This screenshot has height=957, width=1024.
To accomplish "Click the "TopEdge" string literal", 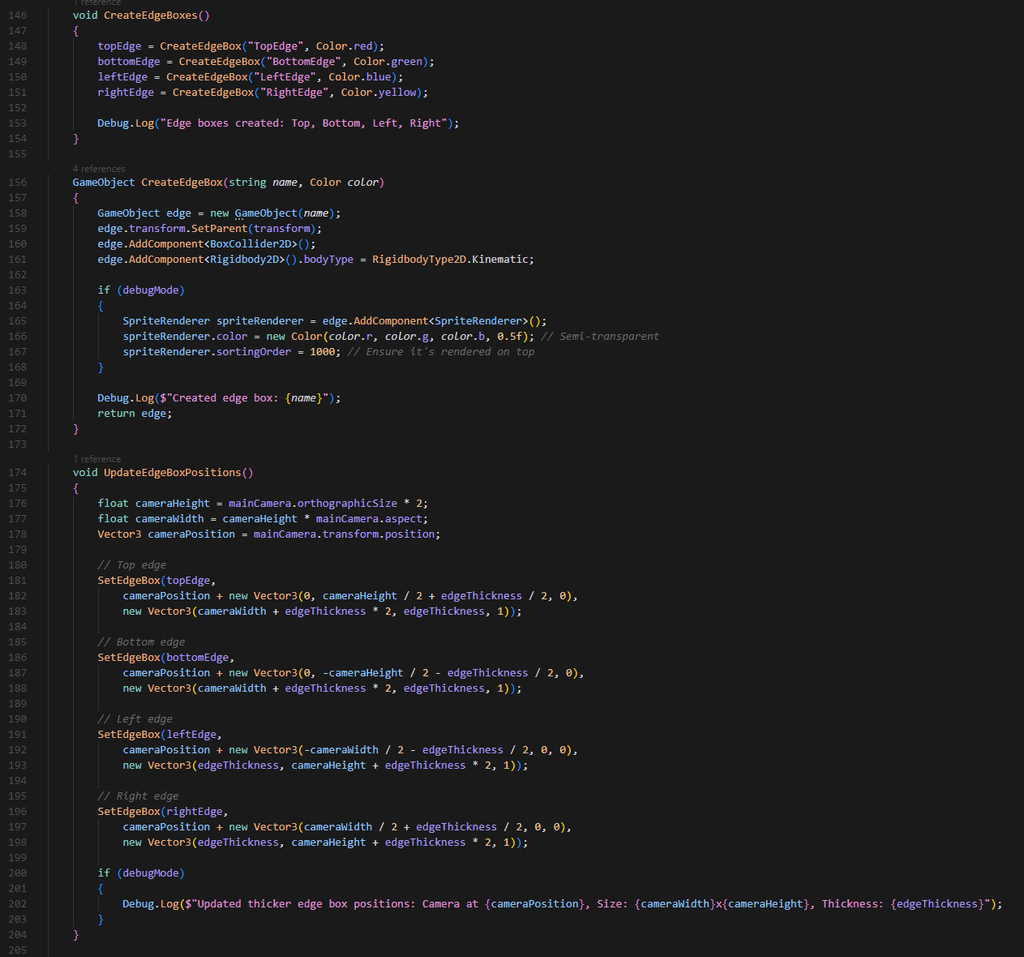I will 275,46.
